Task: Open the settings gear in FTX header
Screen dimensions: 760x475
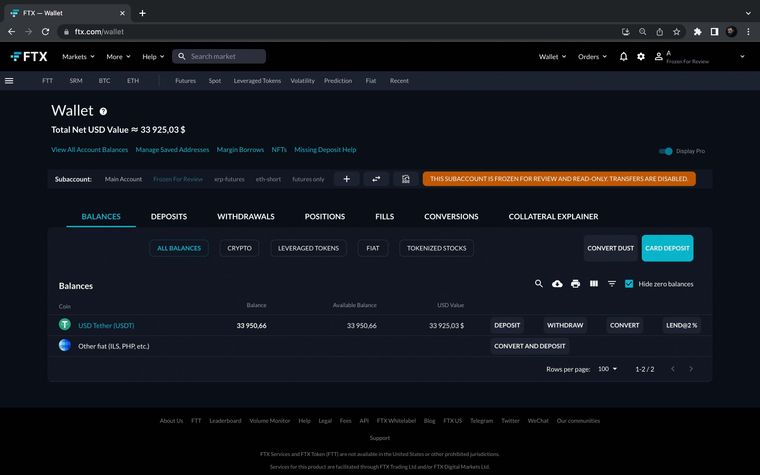Action: point(641,57)
